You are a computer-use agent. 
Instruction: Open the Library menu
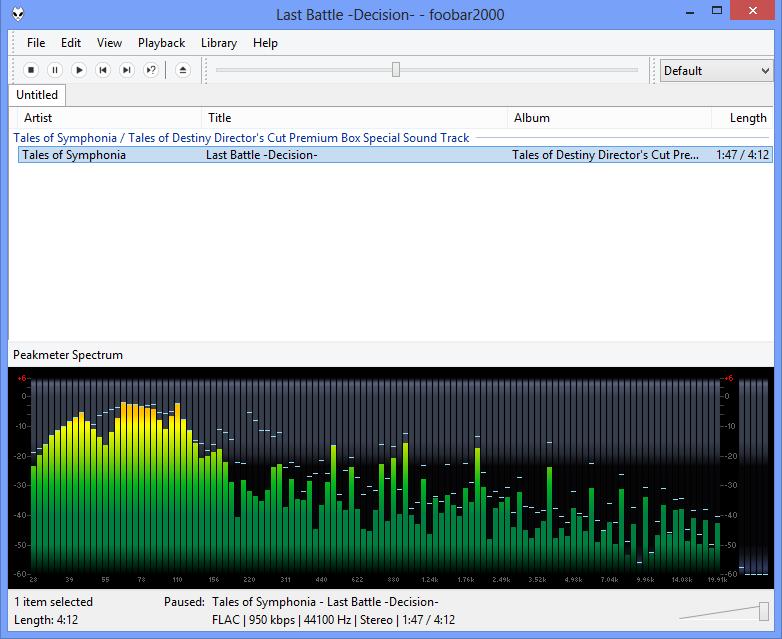click(x=218, y=43)
